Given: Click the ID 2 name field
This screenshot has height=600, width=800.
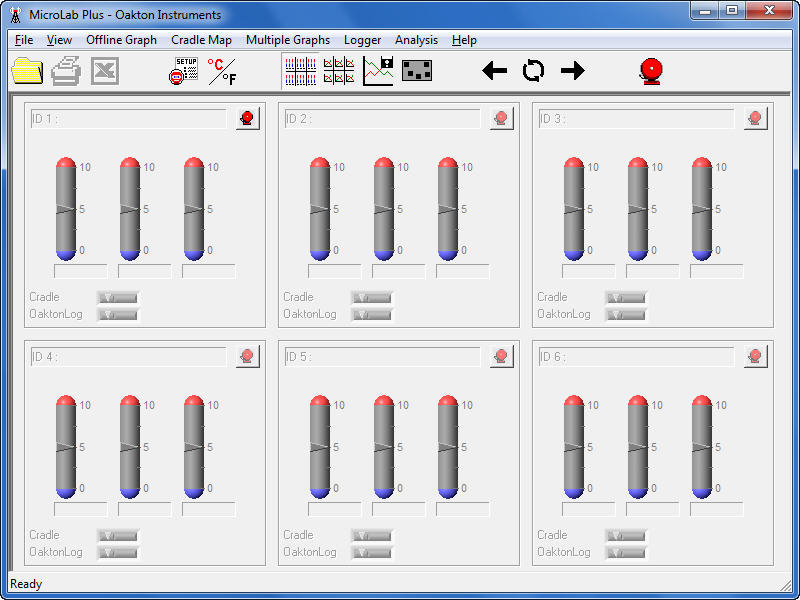Looking at the screenshot, I should coord(383,119).
